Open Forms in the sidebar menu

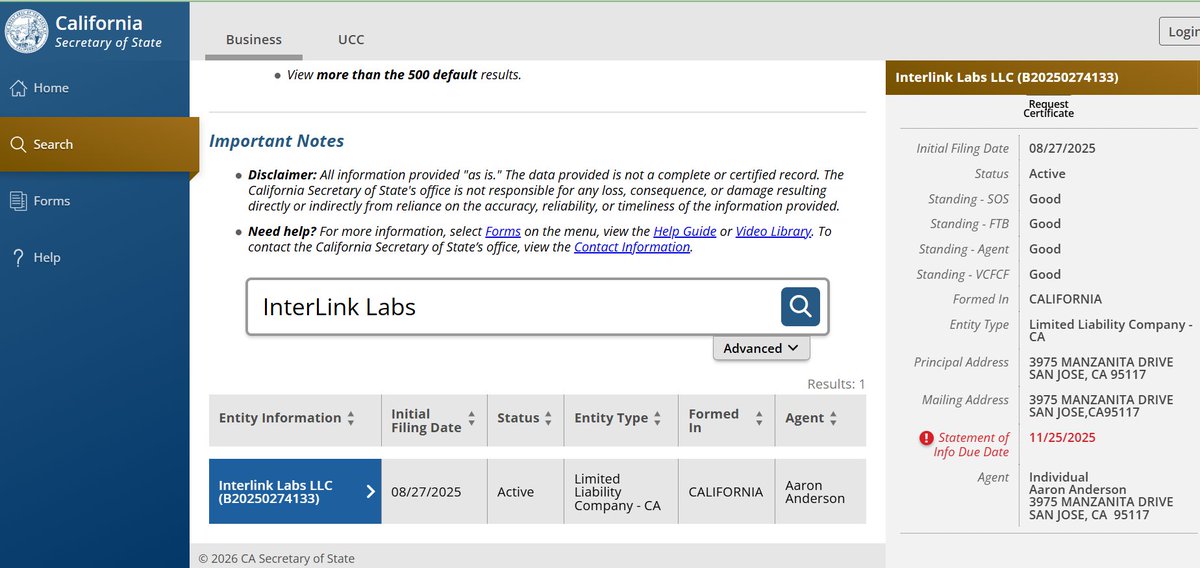(94, 201)
